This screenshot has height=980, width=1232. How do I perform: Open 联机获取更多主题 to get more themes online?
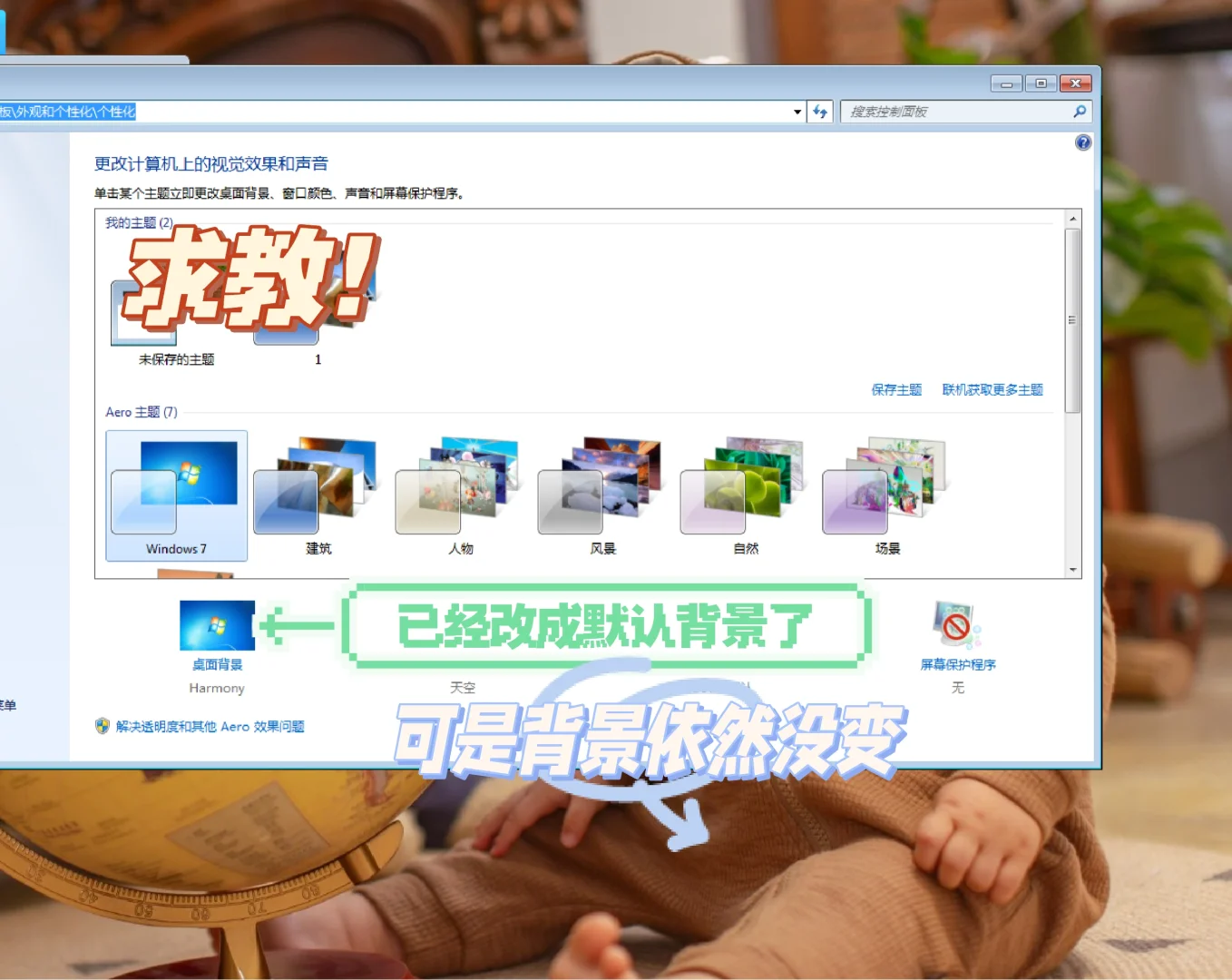point(993,388)
